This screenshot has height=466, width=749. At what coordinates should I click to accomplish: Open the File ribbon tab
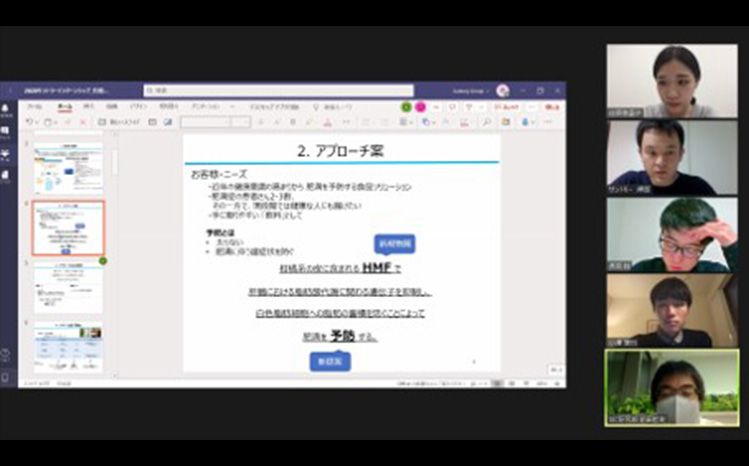(x=35, y=106)
